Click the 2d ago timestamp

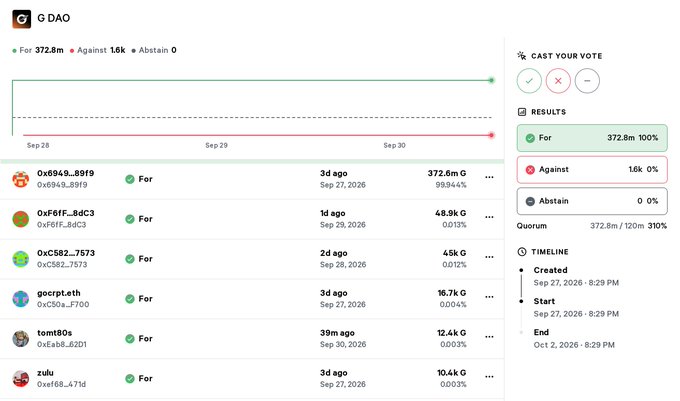pyautogui.click(x=333, y=253)
